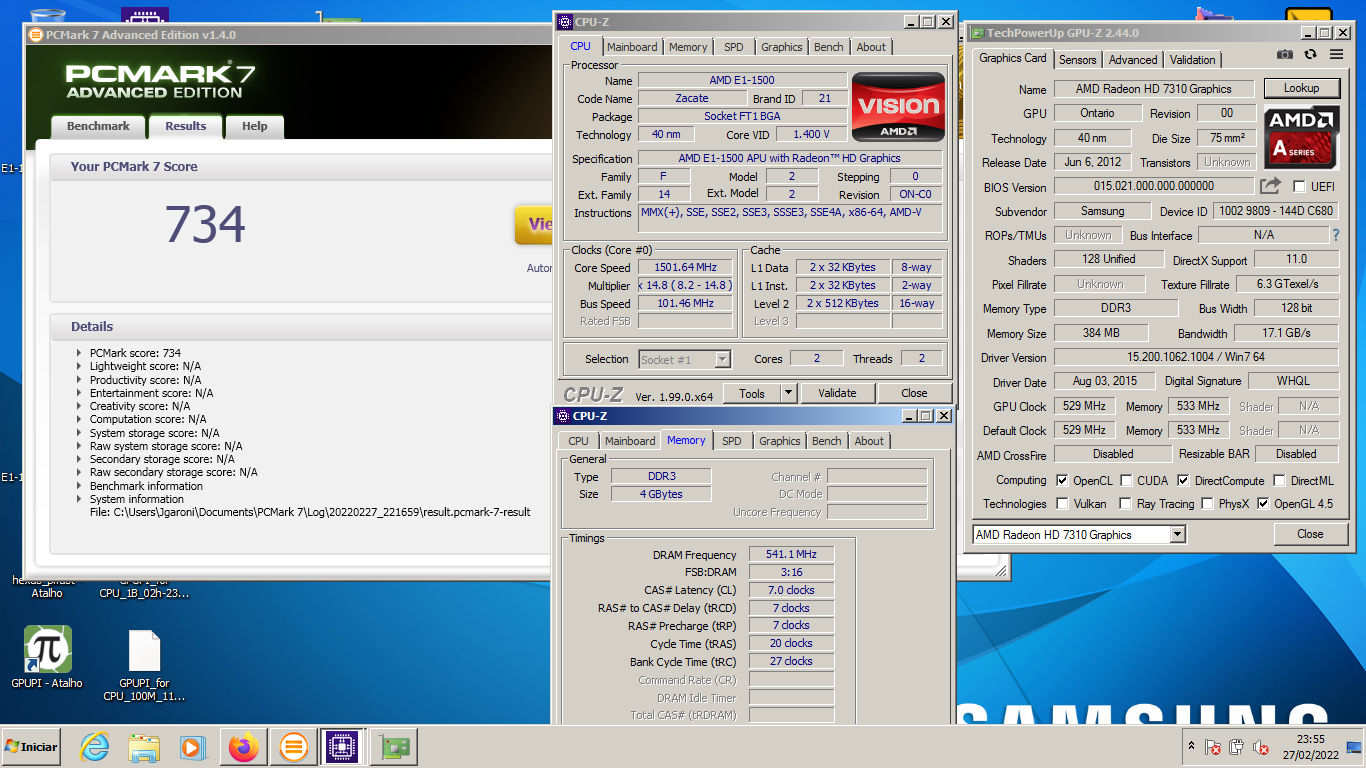Screen dimensions: 1366x768
Task: Toggle the PhysX checkbox
Action: 1207,504
